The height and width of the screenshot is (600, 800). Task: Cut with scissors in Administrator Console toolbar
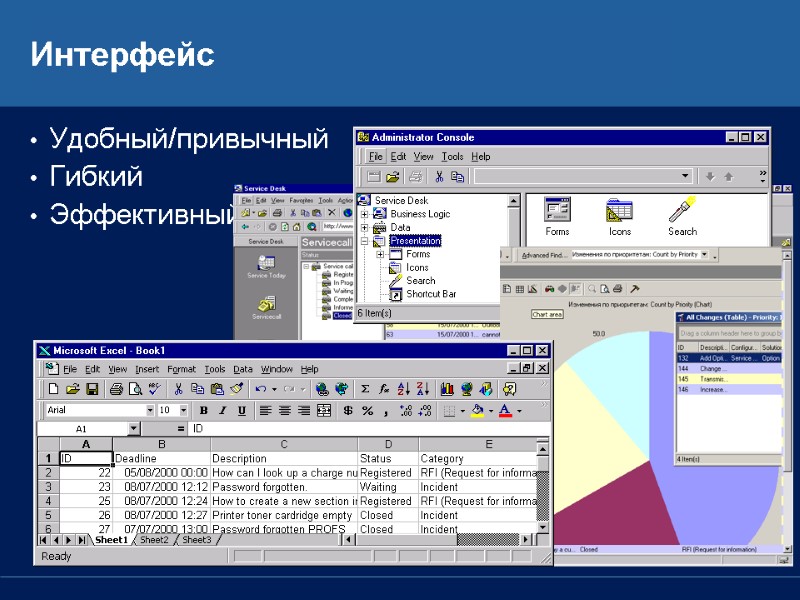point(439,177)
